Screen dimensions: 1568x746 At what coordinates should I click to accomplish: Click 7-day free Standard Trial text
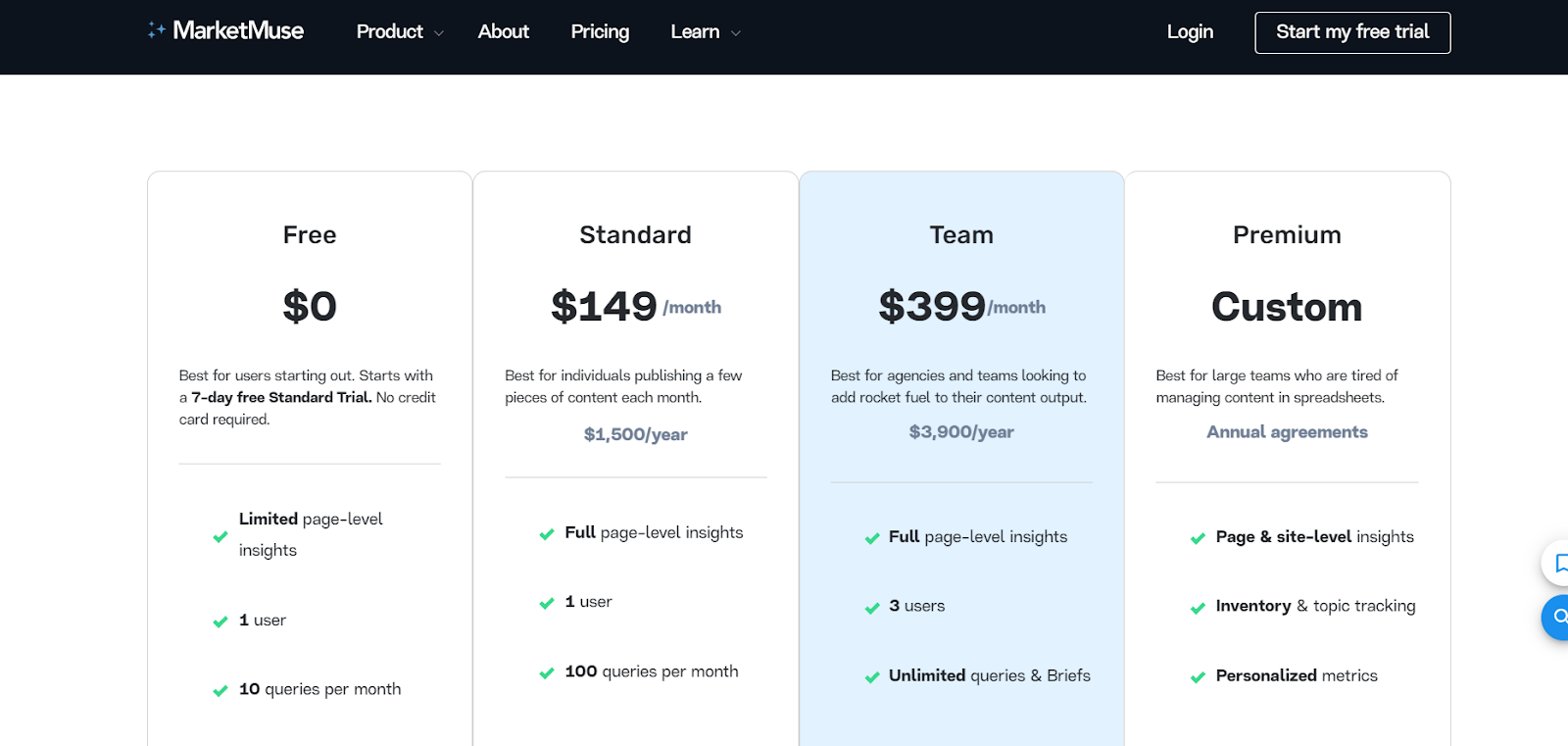281,397
